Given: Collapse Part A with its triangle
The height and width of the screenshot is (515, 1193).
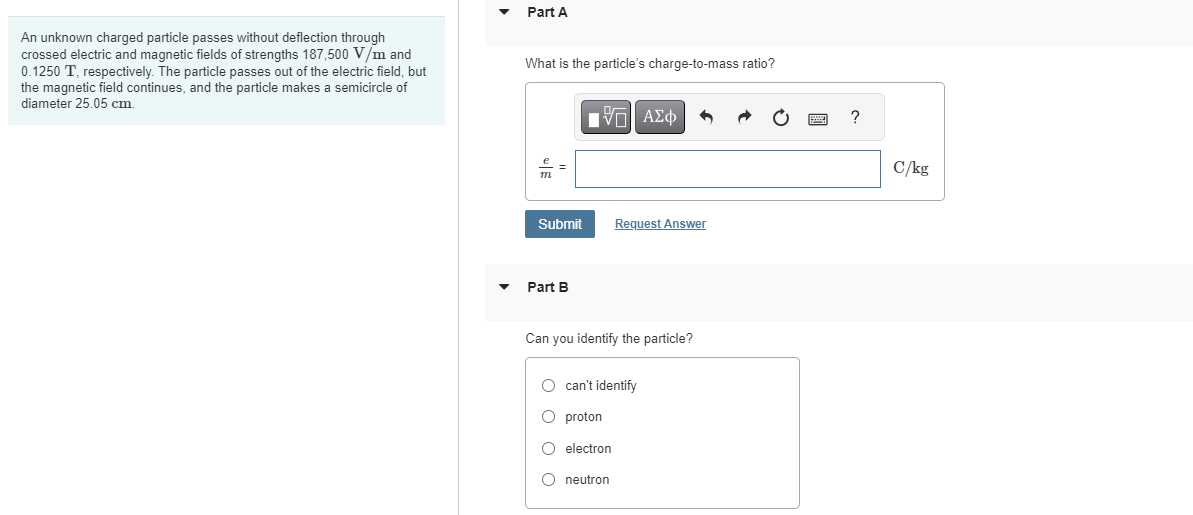Looking at the screenshot, I should (504, 13).
